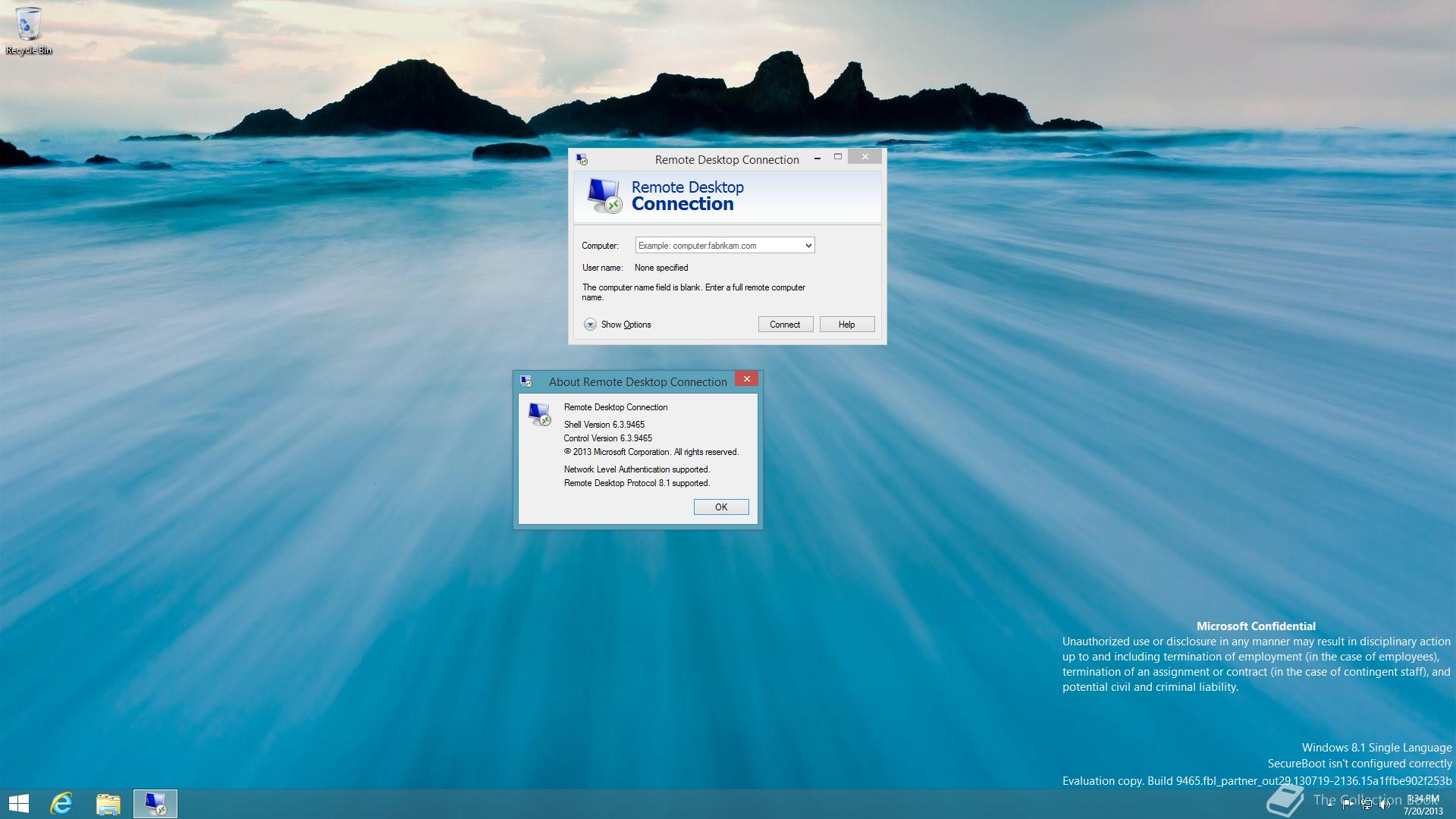The width and height of the screenshot is (1456, 819).
Task: Click the taskbar date 7/20/2013
Action: tap(1423, 811)
